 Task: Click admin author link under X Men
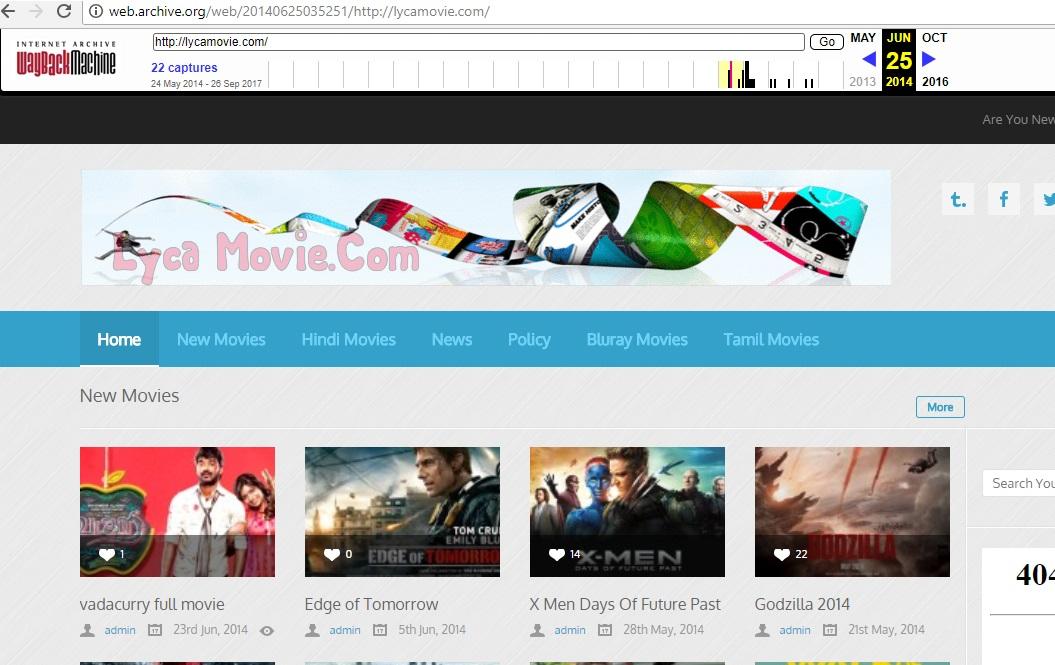(570, 630)
